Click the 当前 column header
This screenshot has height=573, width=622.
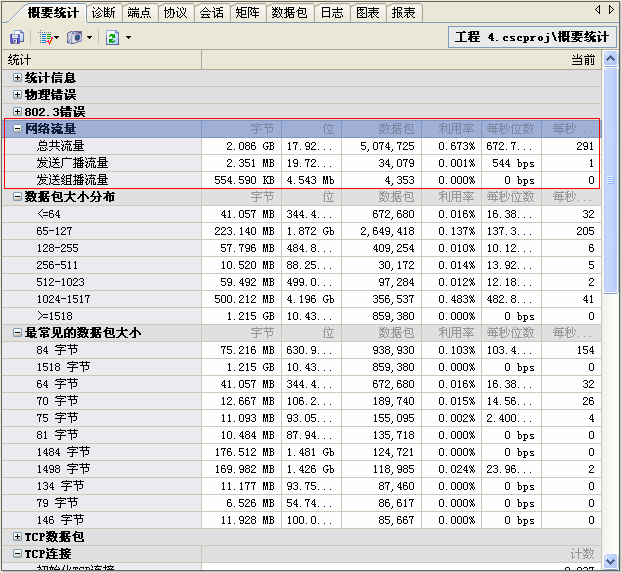click(x=401, y=60)
